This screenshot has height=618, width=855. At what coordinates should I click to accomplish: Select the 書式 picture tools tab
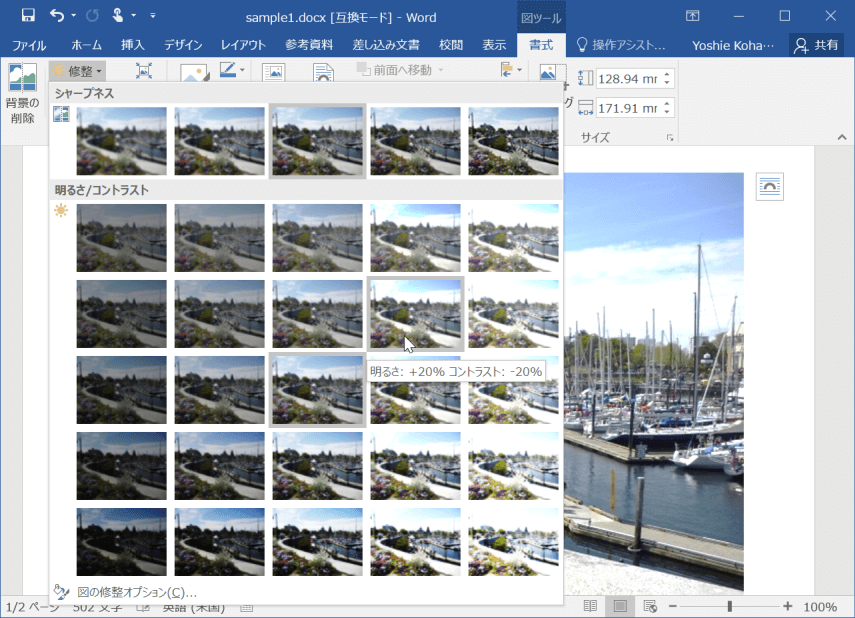click(541, 45)
